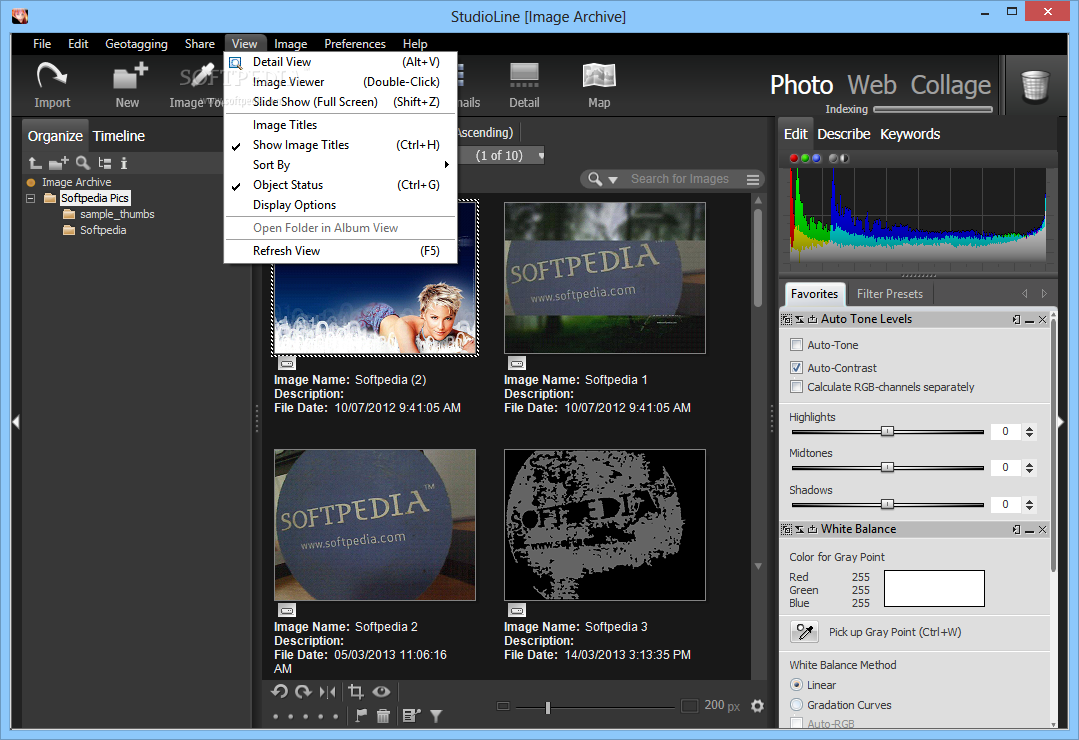Click the small thumbnail size icon

503,706
